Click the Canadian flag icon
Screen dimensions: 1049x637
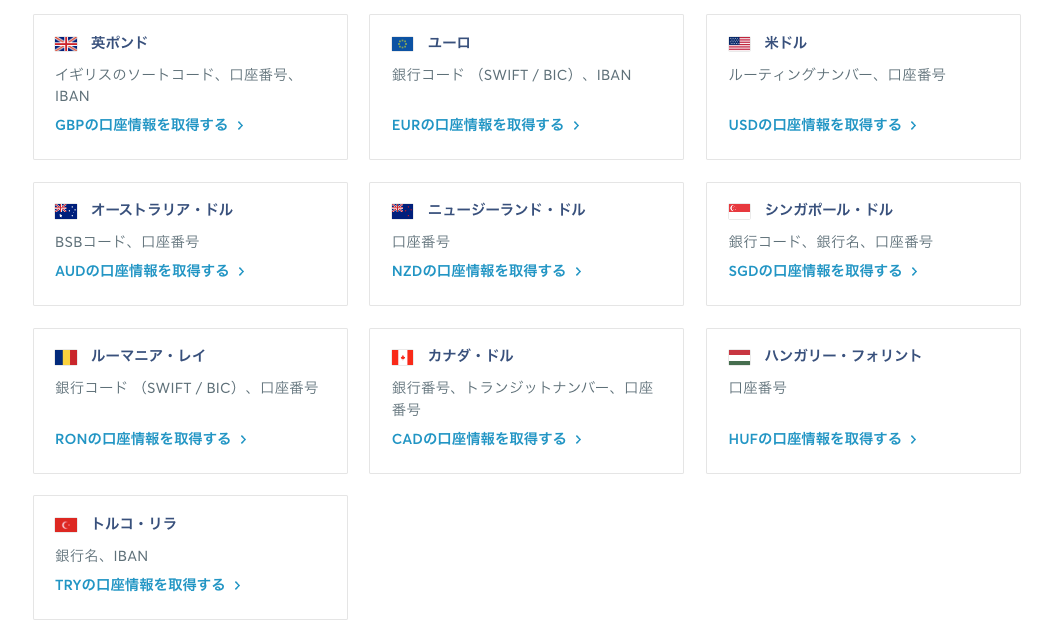[402, 357]
